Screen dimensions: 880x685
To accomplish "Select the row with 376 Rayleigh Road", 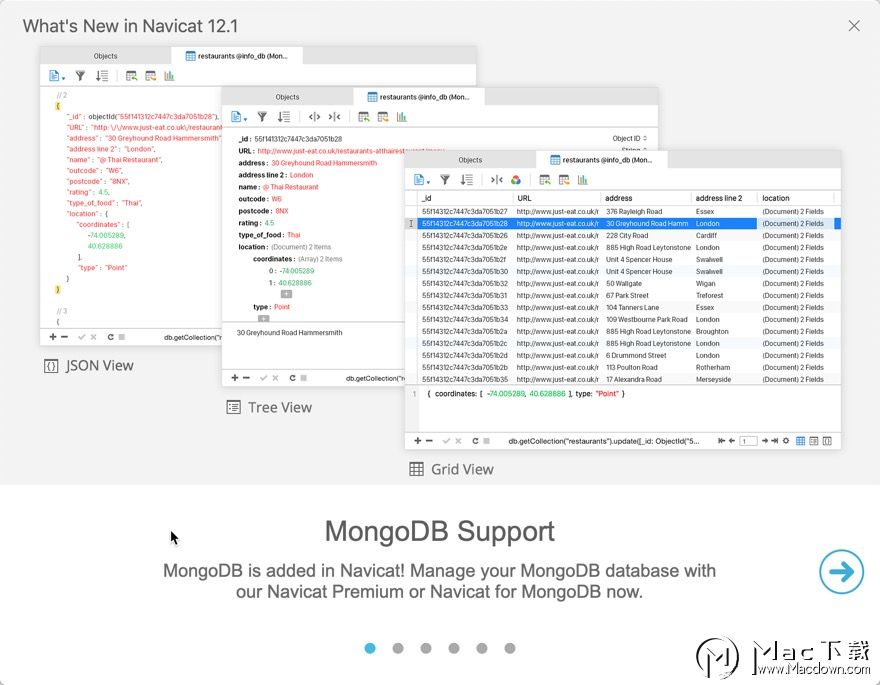I will coord(629,212).
